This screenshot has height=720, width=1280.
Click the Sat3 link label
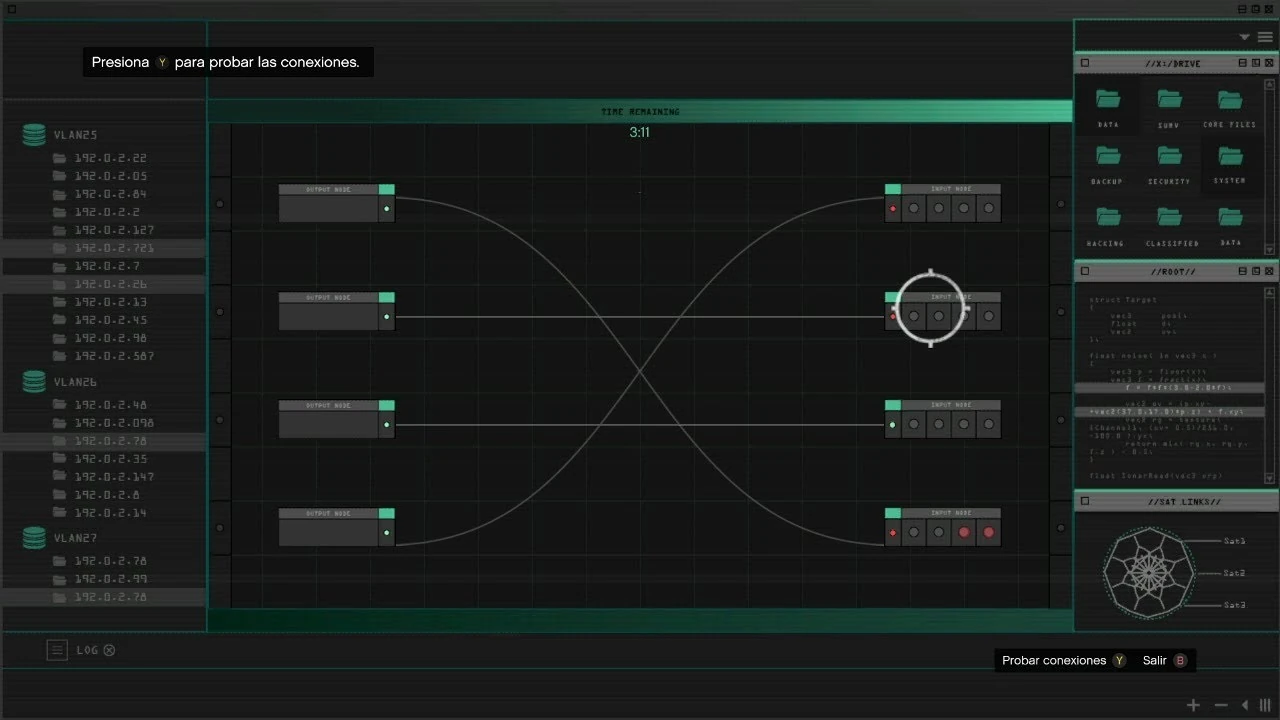[x=1235, y=605]
